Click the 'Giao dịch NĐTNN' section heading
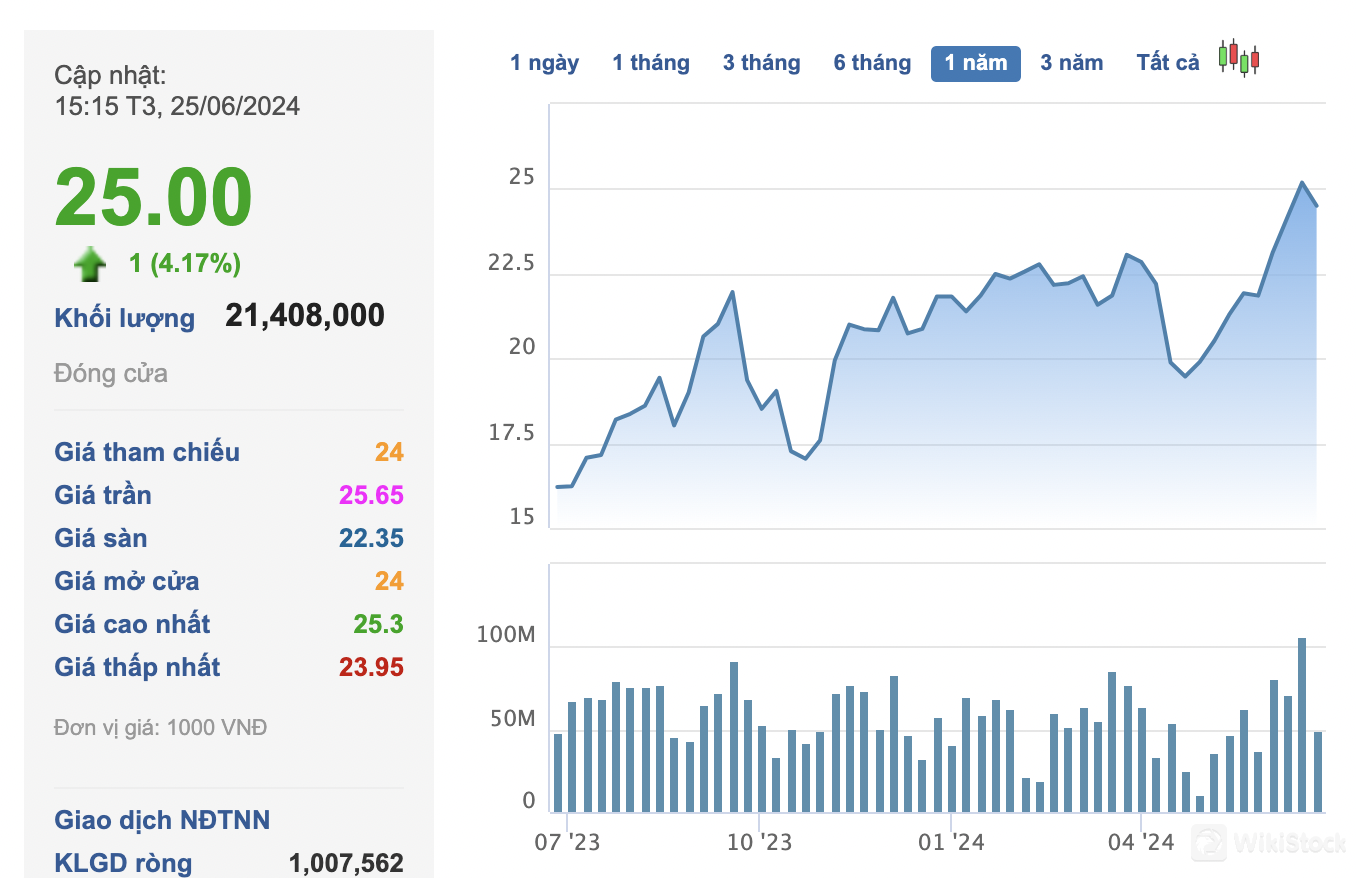The width and height of the screenshot is (1356, 878). click(162, 820)
